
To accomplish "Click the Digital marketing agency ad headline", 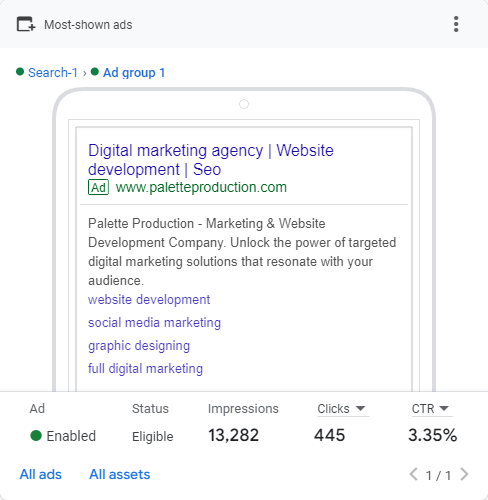I will tap(211, 160).
